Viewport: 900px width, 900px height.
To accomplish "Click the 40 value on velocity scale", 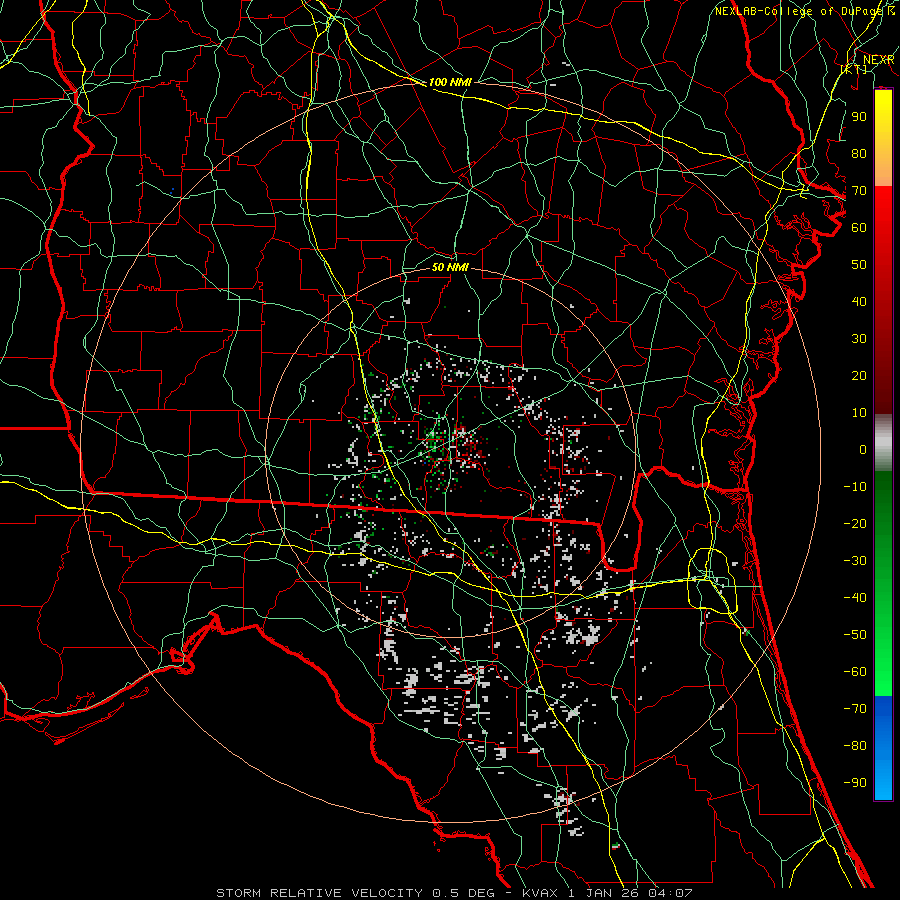I will [x=859, y=301].
